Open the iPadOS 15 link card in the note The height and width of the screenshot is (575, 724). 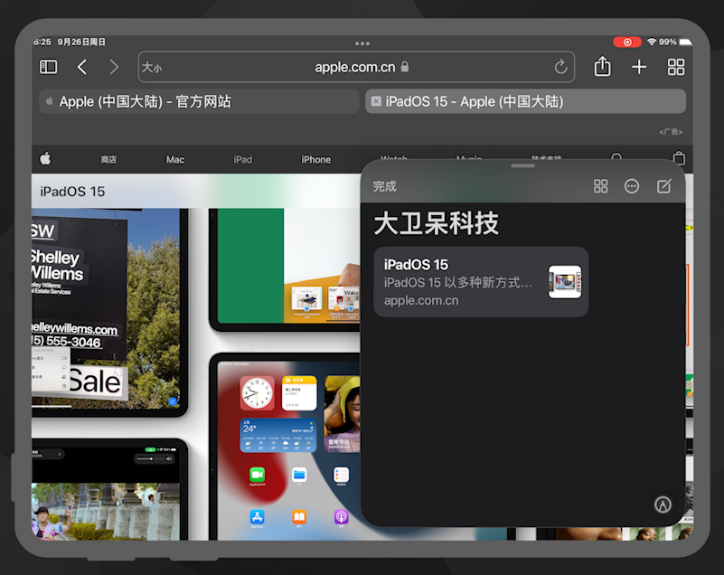tap(481, 282)
